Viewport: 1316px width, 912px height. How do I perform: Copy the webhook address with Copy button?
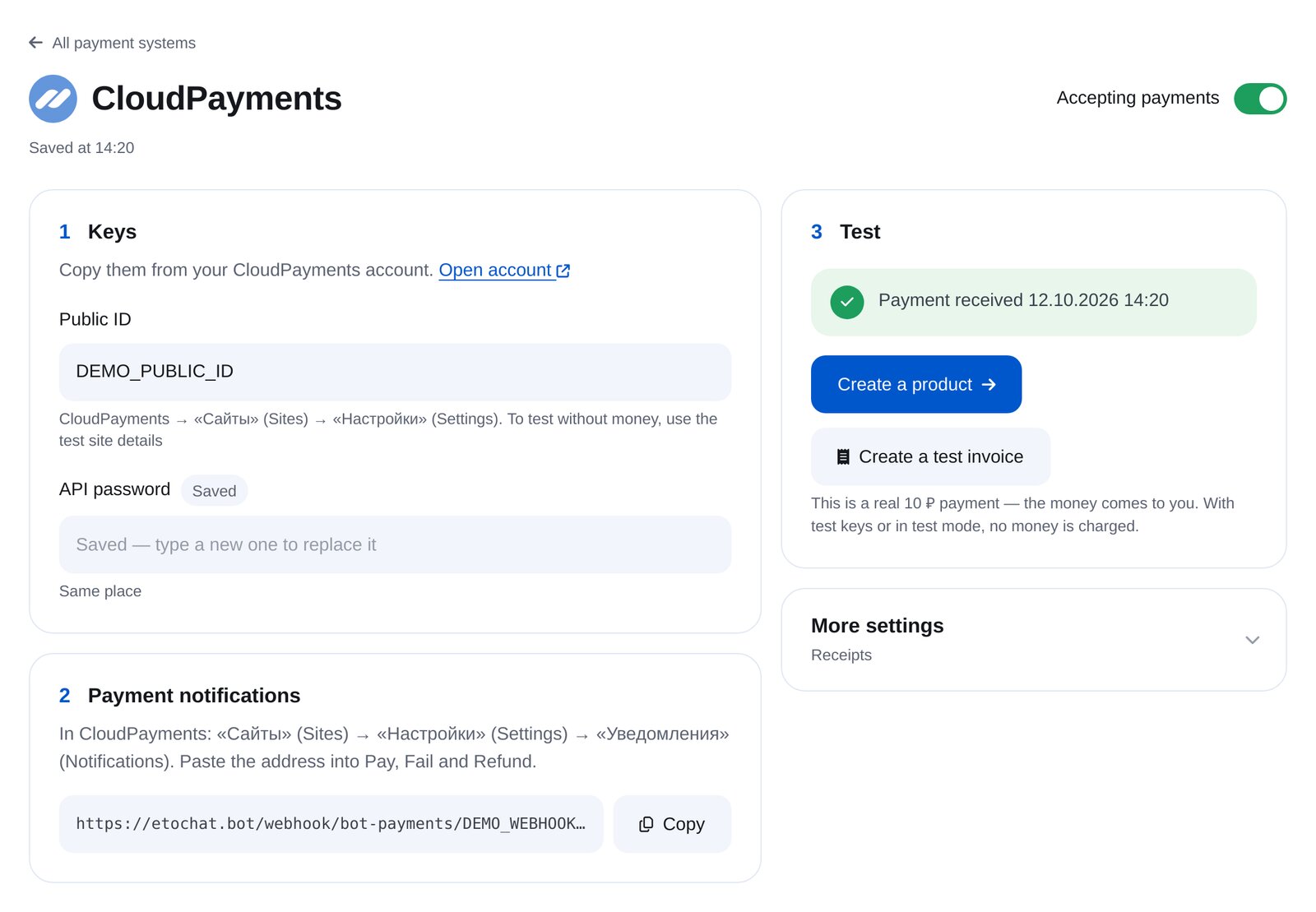pyautogui.click(x=672, y=824)
